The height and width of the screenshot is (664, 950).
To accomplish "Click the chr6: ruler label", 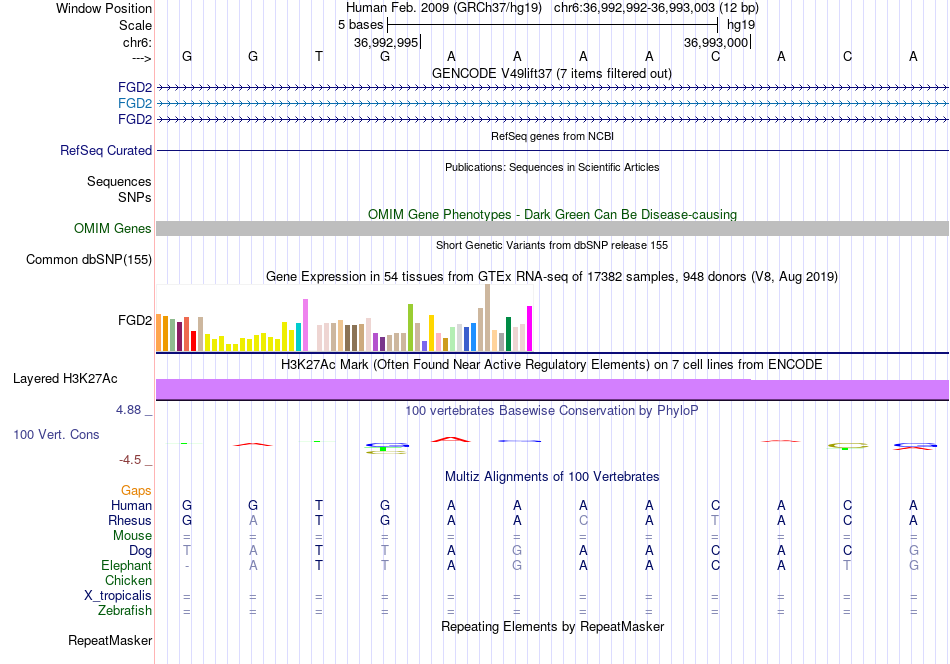I will [137, 42].
